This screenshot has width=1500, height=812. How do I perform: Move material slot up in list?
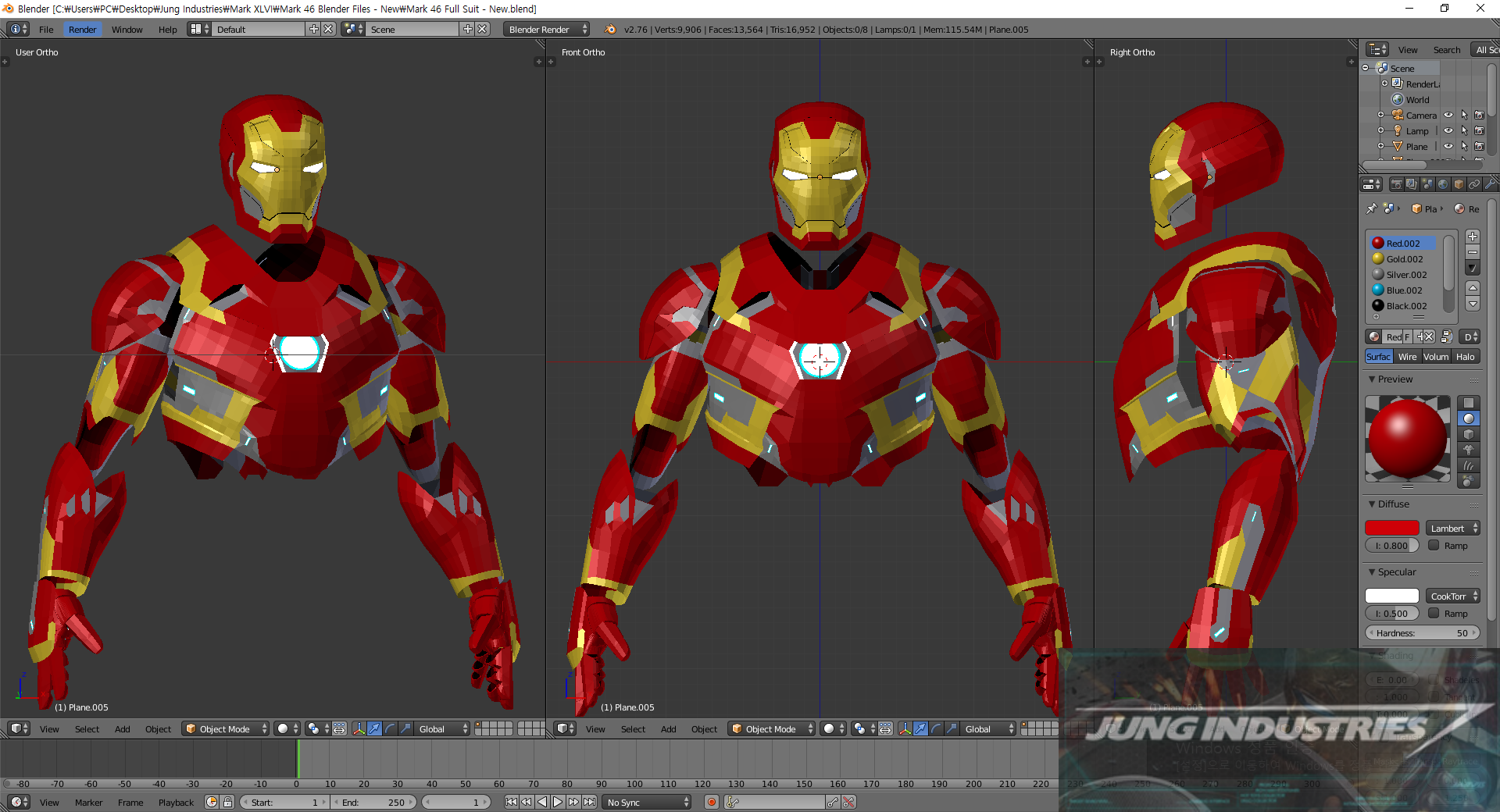(x=1473, y=288)
